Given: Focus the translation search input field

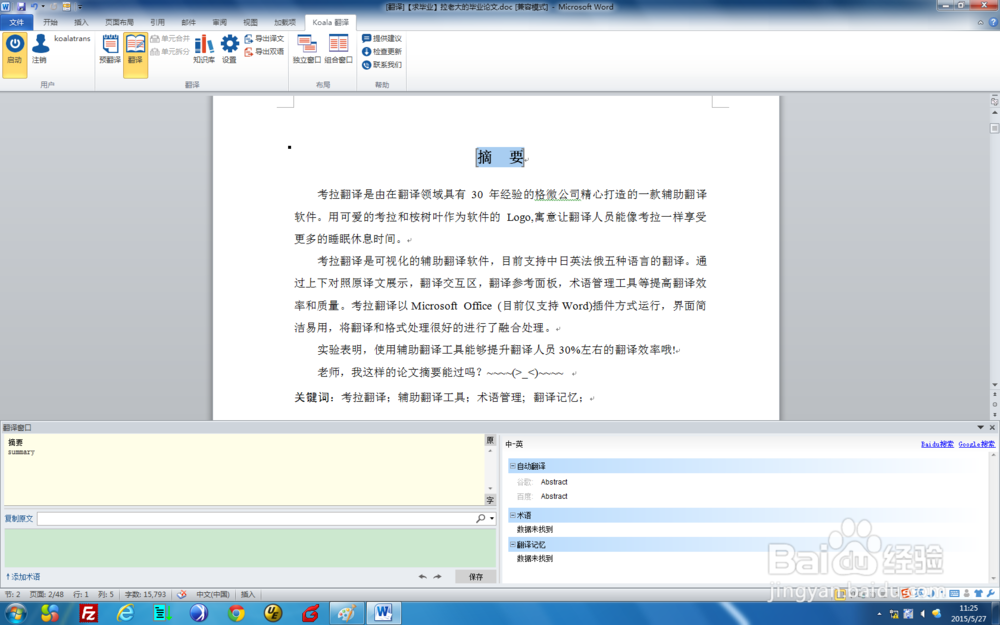Looking at the screenshot, I should [255, 518].
